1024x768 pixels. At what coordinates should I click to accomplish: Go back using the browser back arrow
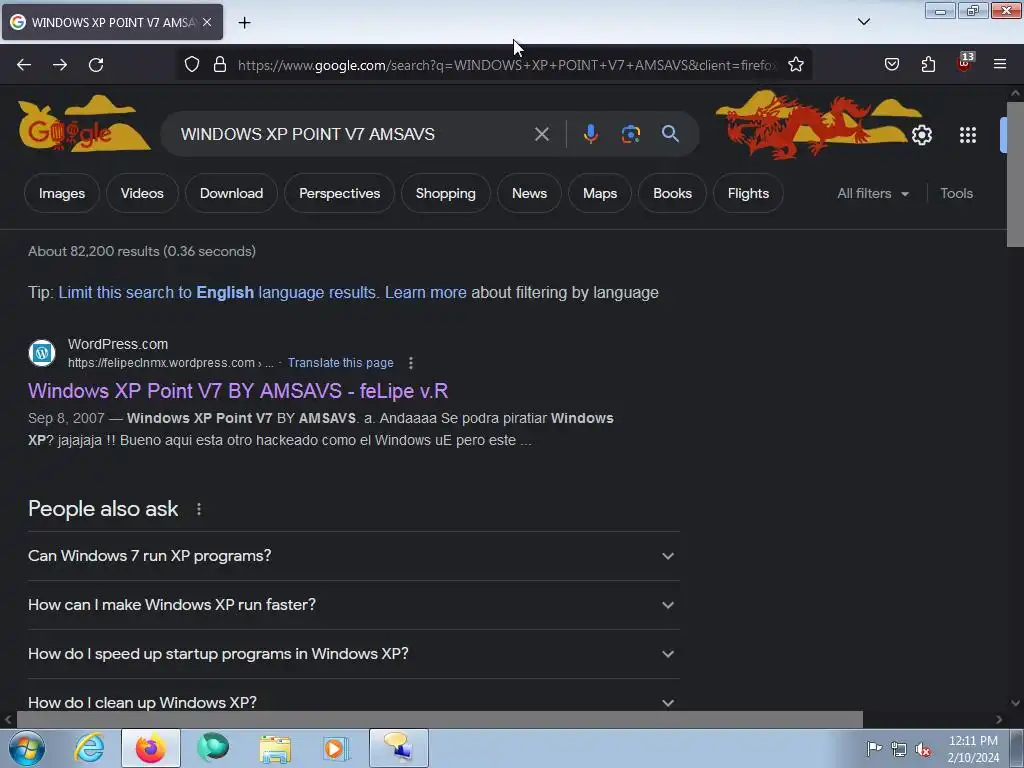coord(24,65)
